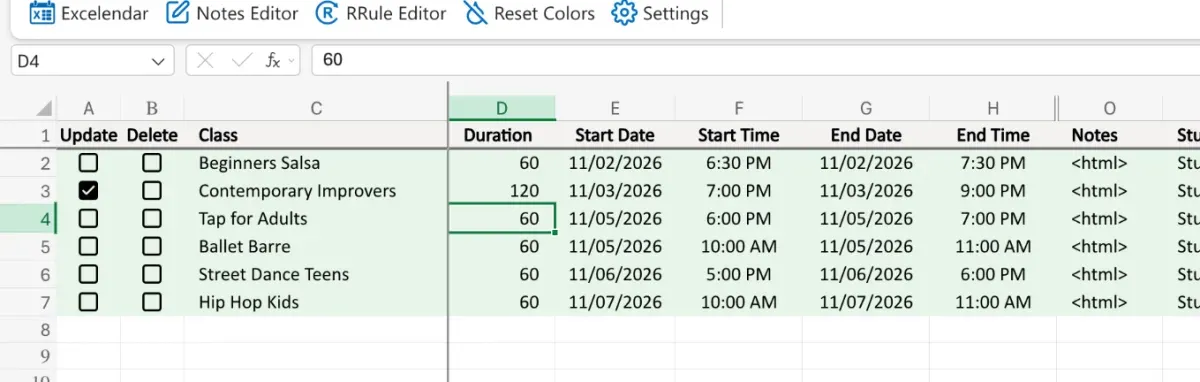Tick Delete checkbox for Contemporary Improvers

click(151, 191)
